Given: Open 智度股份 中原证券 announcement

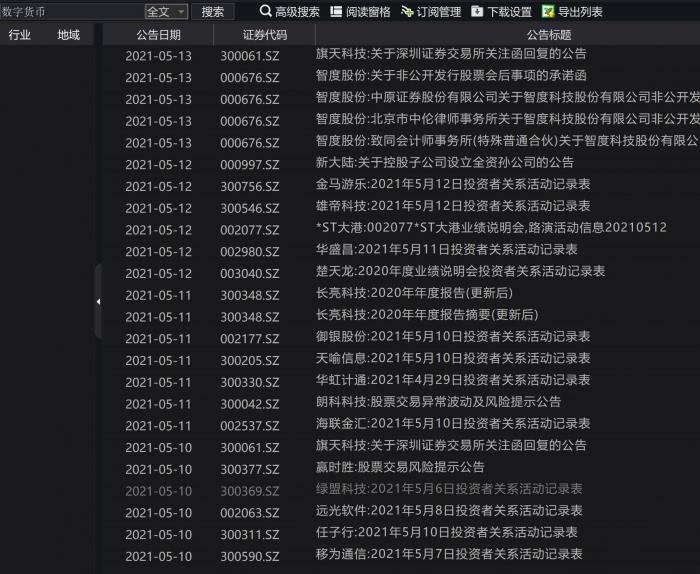Looking at the screenshot, I should [508, 97].
